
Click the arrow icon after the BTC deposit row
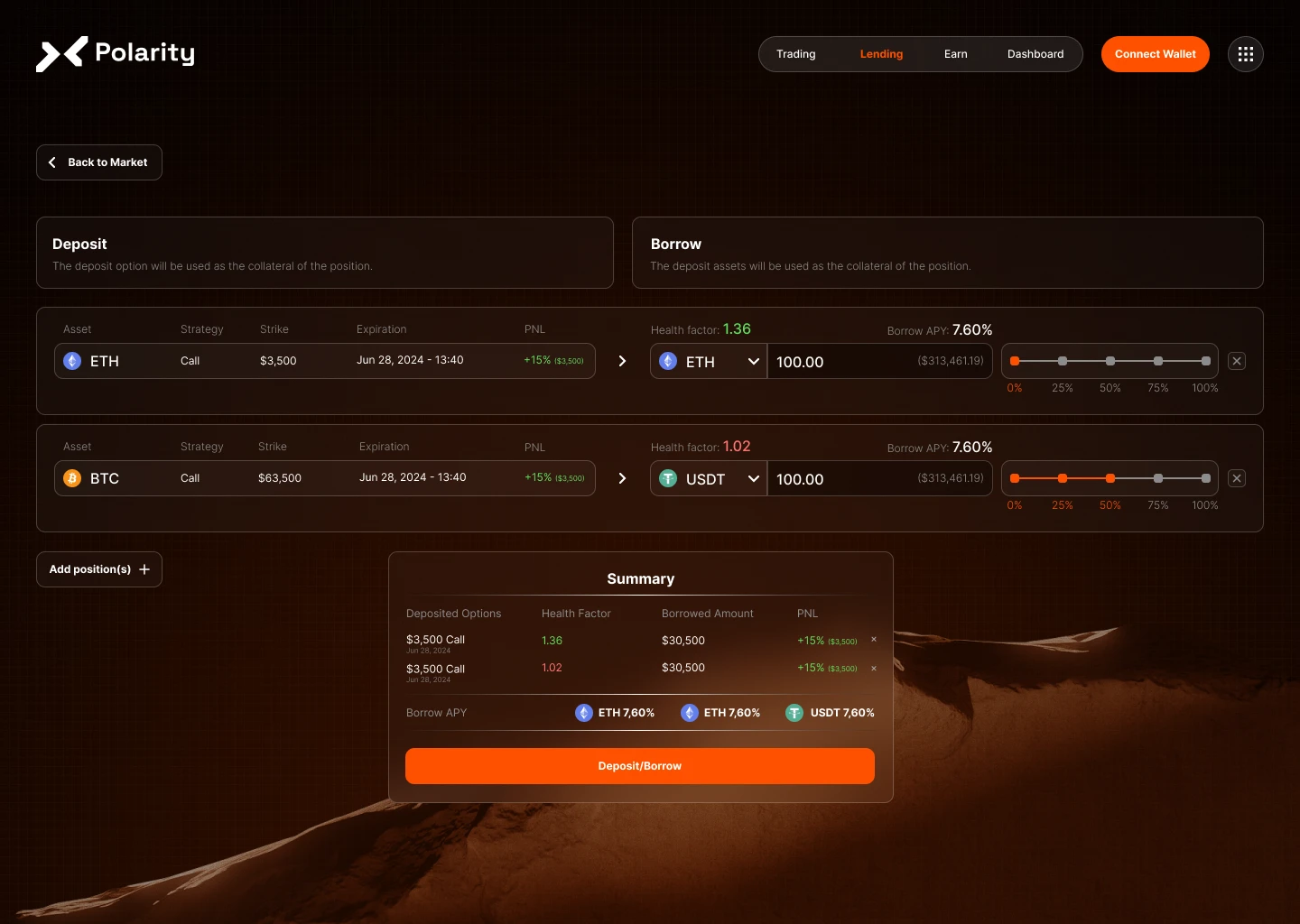[622, 478]
